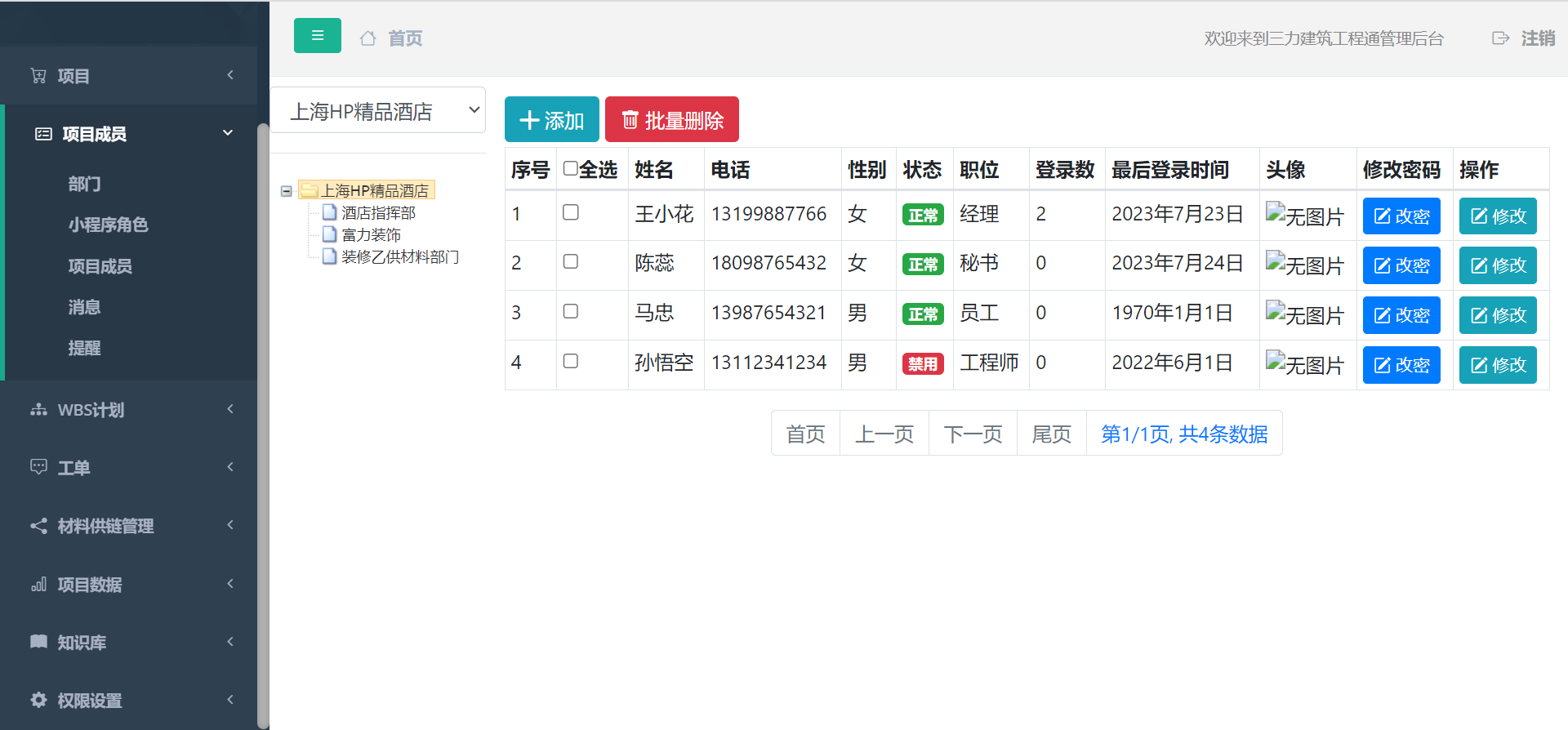The height and width of the screenshot is (730, 1568).
Task: Click the 尾页 pagination button
Action: pos(1052,433)
